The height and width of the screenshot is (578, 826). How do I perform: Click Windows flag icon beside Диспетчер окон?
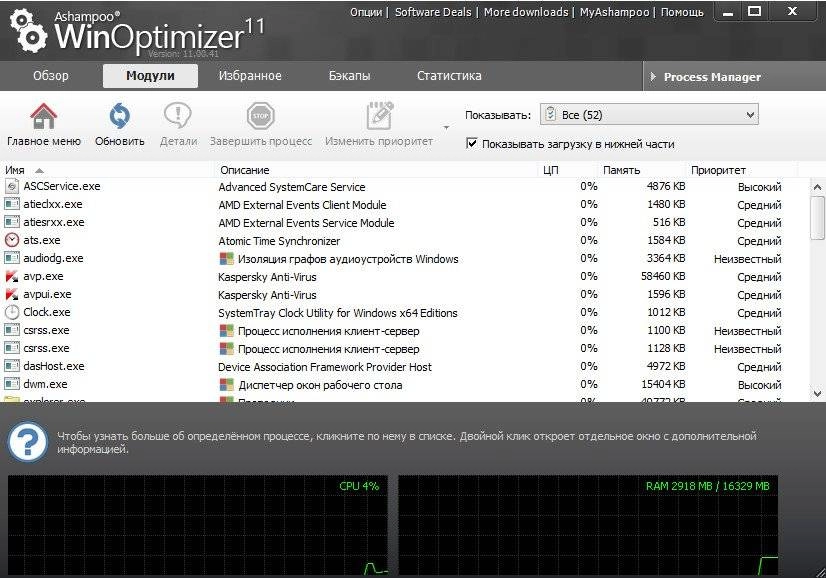pyautogui.click(x=227, y=385)
